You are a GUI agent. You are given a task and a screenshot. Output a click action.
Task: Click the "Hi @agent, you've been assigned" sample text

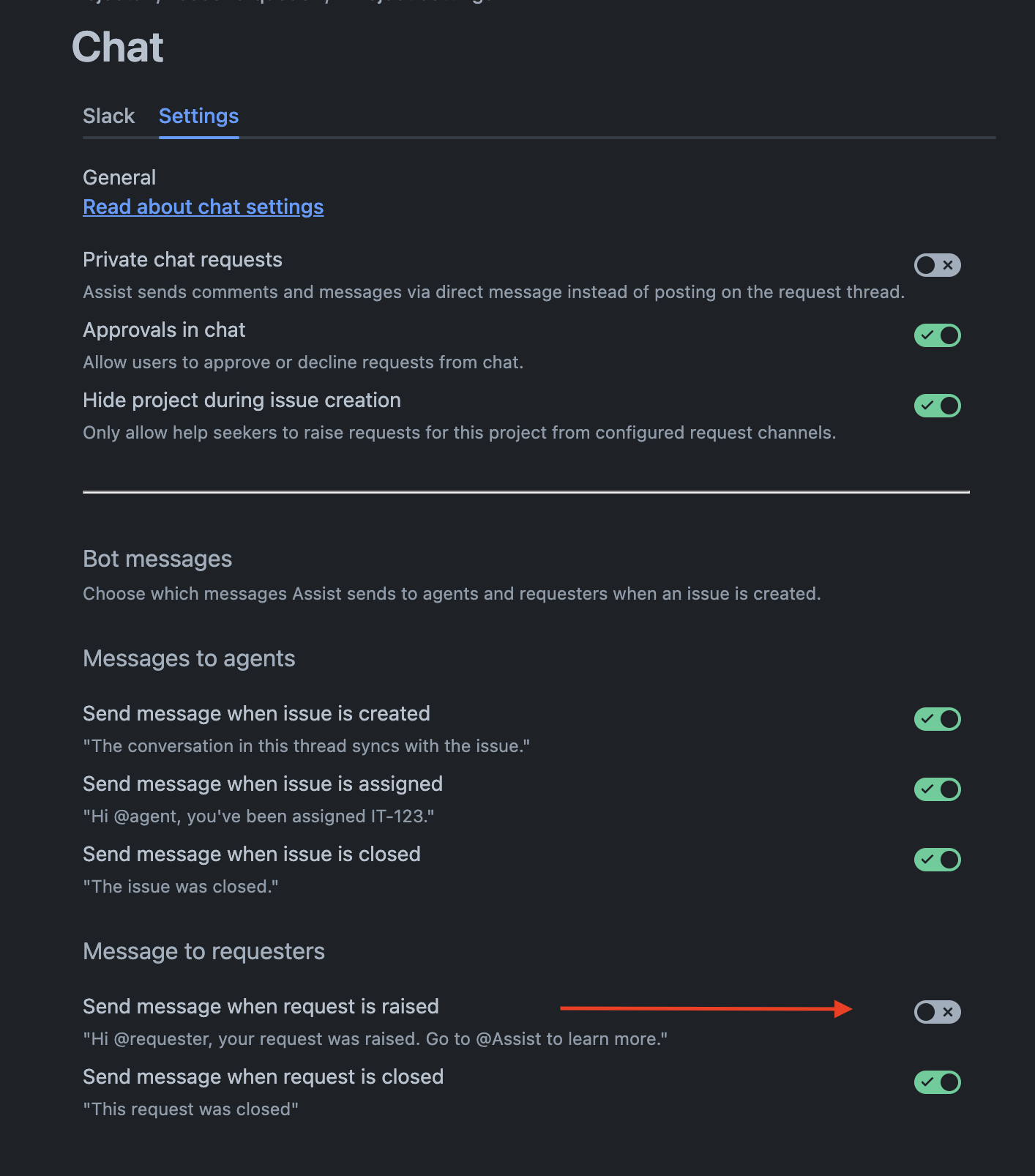coord(258,816)
